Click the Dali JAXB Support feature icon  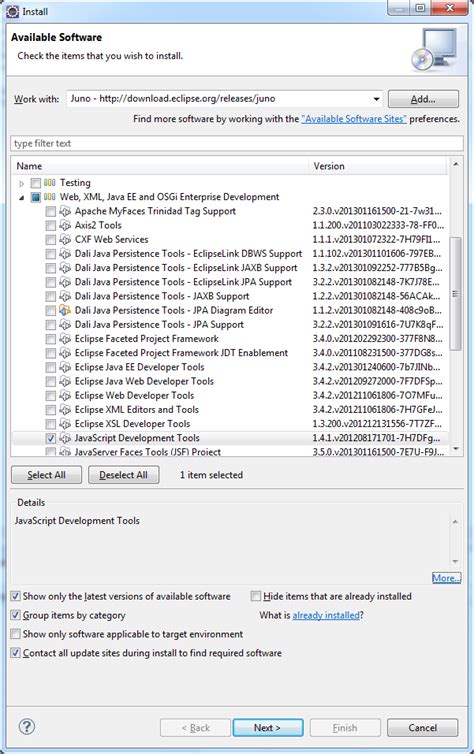pyautogui.click(x=65, y=296)
